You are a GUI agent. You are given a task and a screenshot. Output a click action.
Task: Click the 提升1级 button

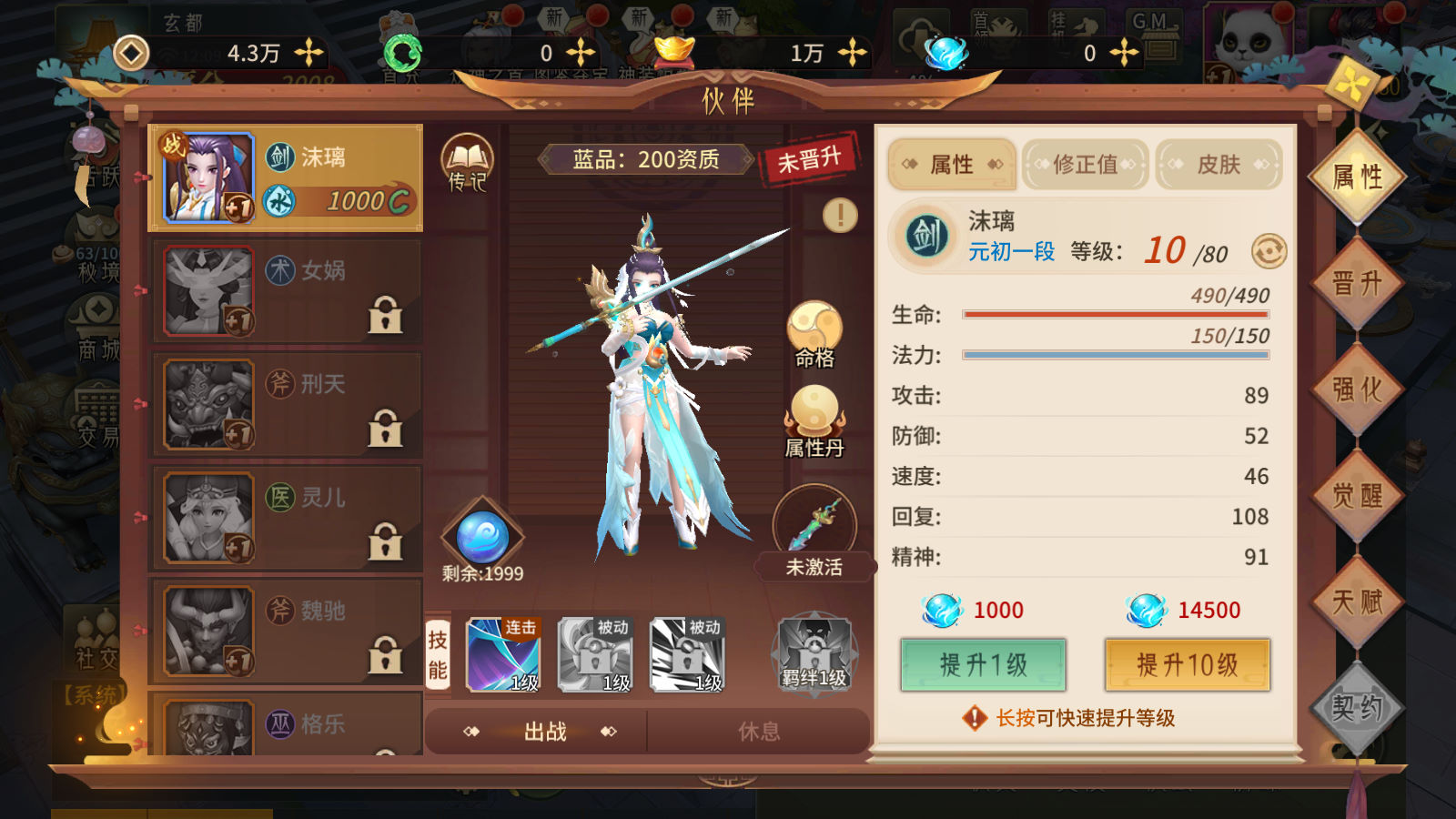coord(983,665)
